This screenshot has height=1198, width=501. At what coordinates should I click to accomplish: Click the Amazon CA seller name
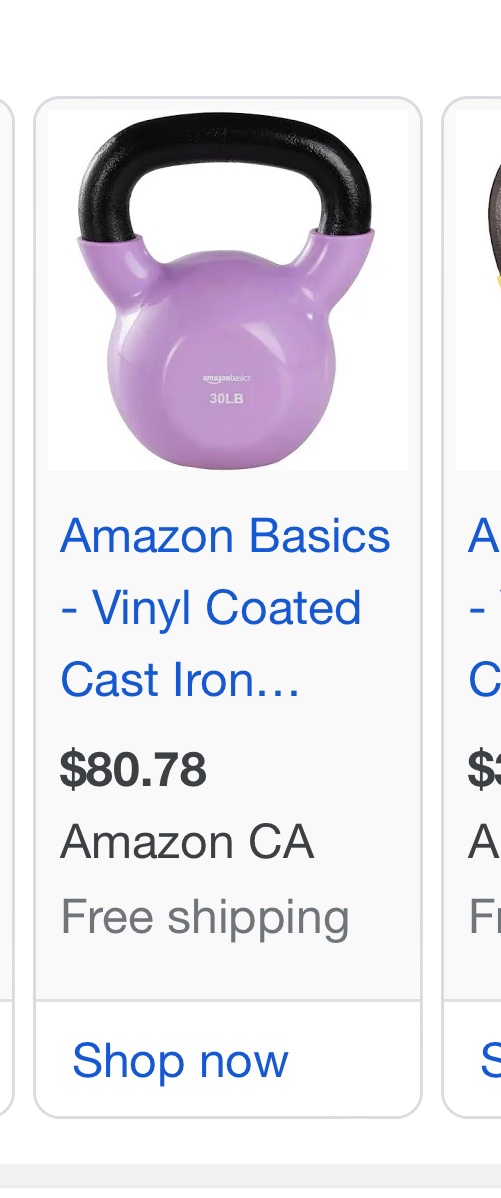pyautogui.click(x=187, y=843)
